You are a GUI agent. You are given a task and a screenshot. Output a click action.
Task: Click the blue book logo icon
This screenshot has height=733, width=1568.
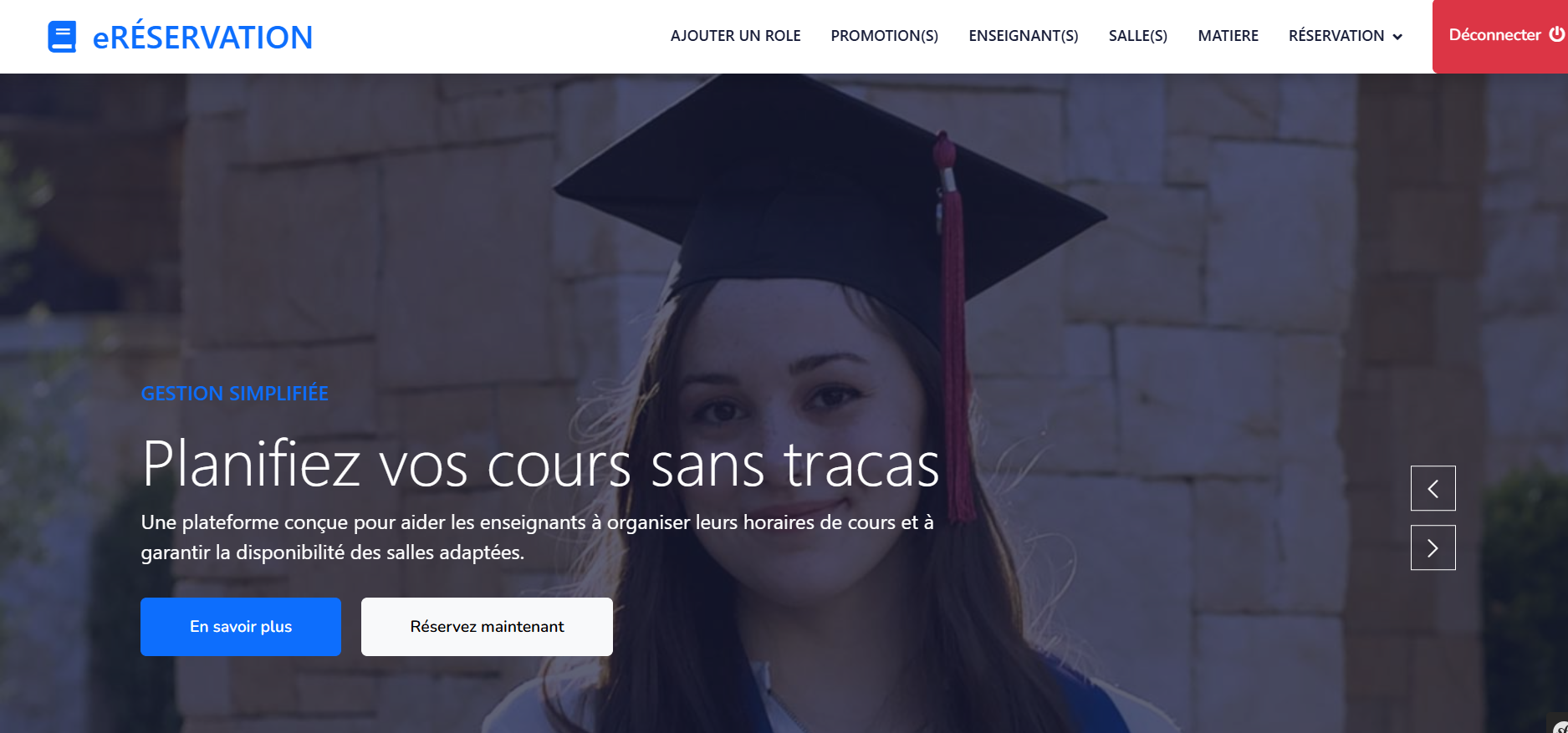[x=62, y=37]
